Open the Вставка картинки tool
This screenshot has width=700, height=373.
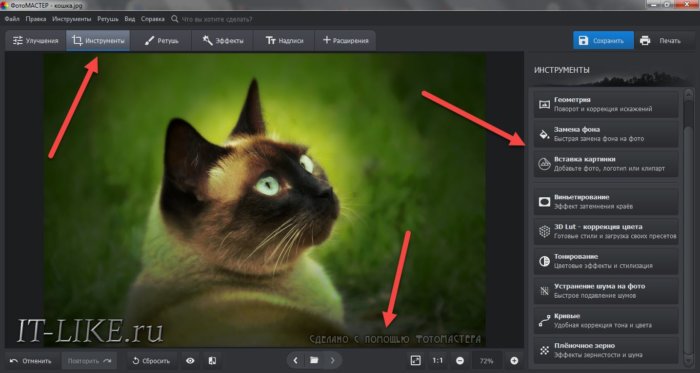click(606, 164)
